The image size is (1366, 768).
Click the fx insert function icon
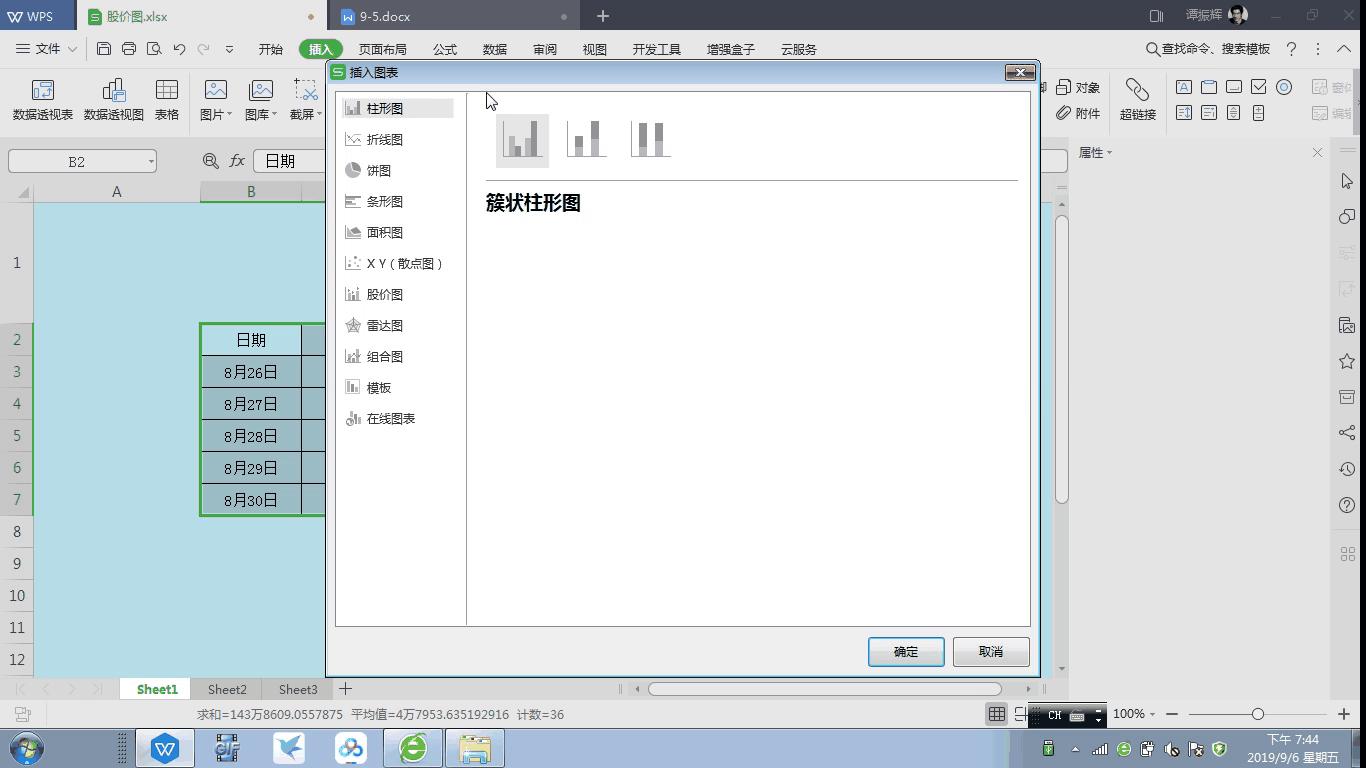tap(237, 161)
